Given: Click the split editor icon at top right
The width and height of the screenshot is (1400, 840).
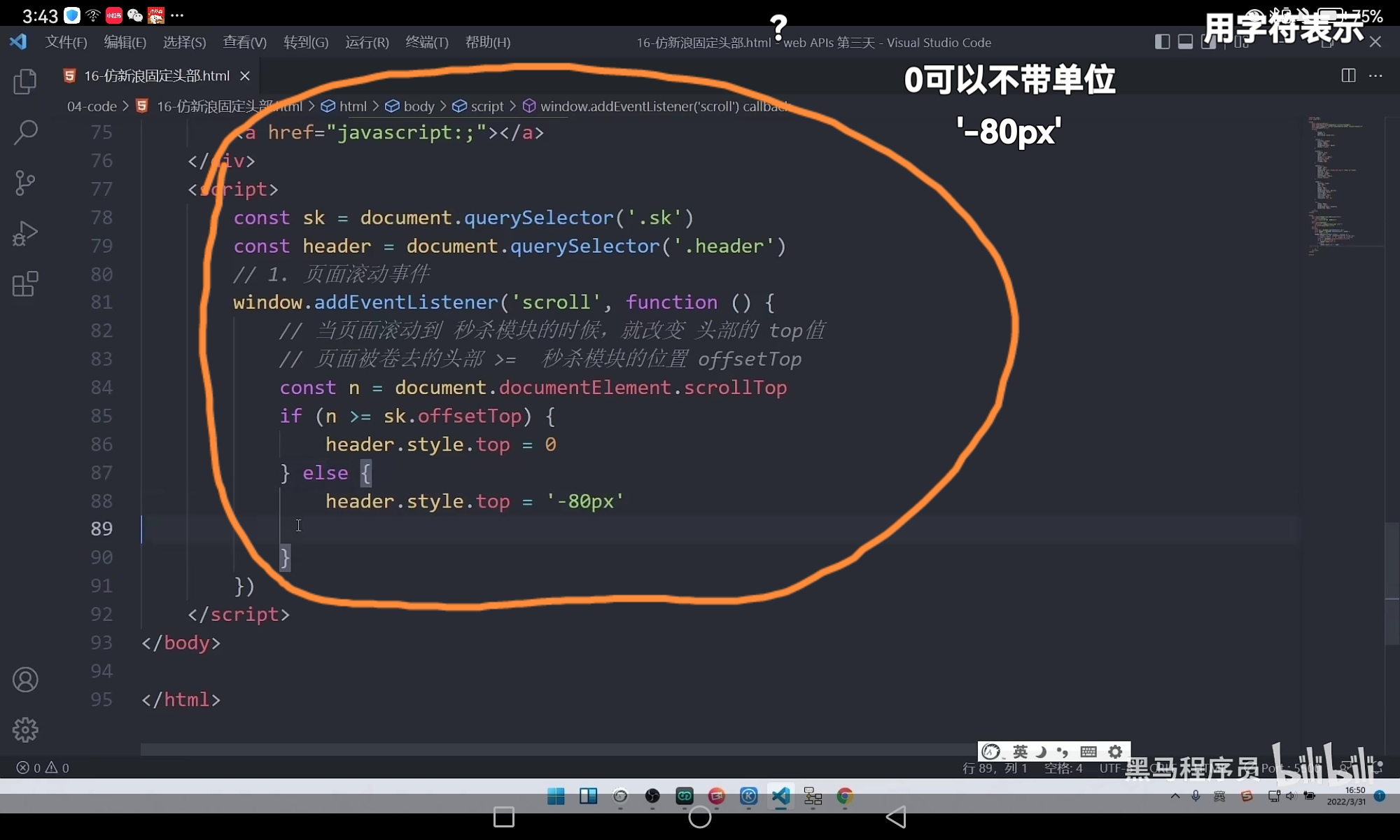Looking at the screenshot, I should click(1347, 76).
